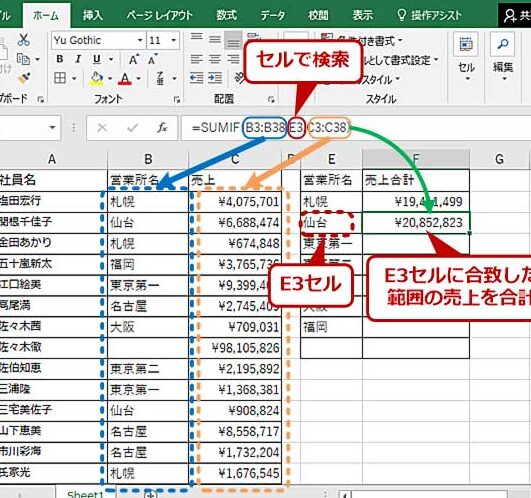Click the phonetic guide icon
This screenshot has width=531, height=498.
pyautogui.click(x=160, y=79)
